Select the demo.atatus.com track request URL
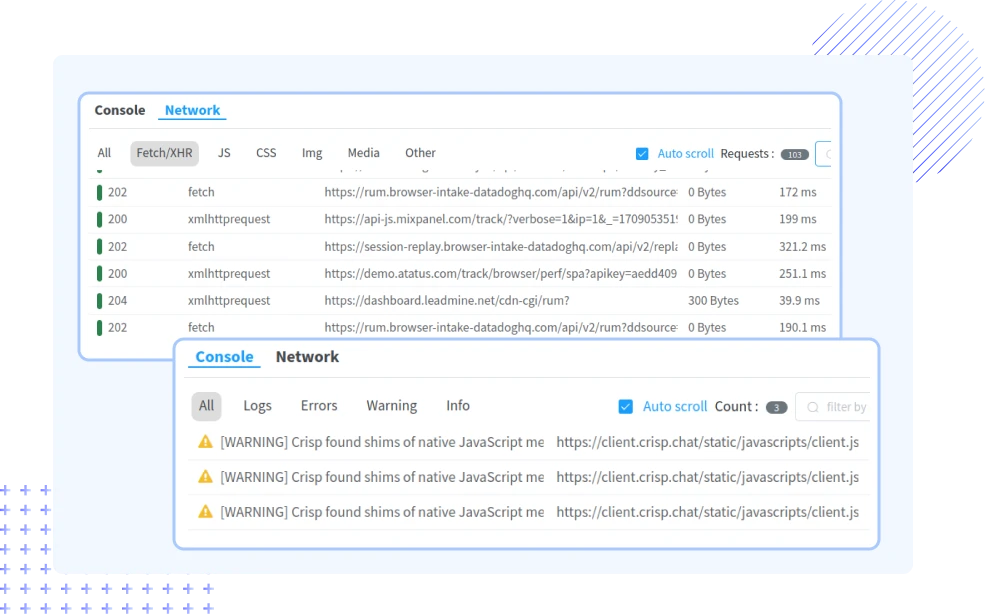 (501, 274)
